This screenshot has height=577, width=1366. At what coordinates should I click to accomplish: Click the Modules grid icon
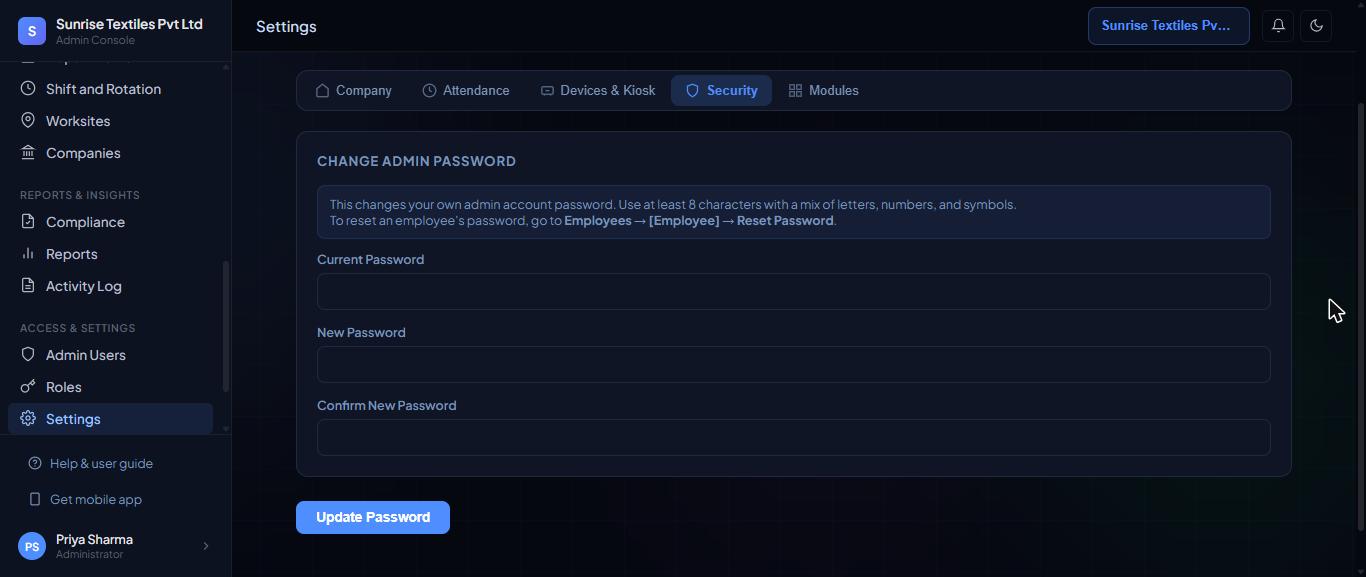pos(795,91)
